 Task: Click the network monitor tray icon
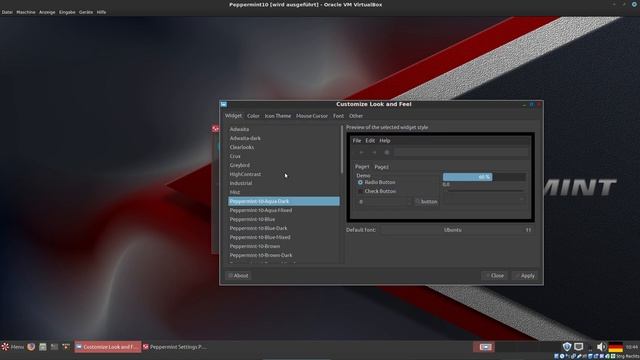(x=578, y=347)
